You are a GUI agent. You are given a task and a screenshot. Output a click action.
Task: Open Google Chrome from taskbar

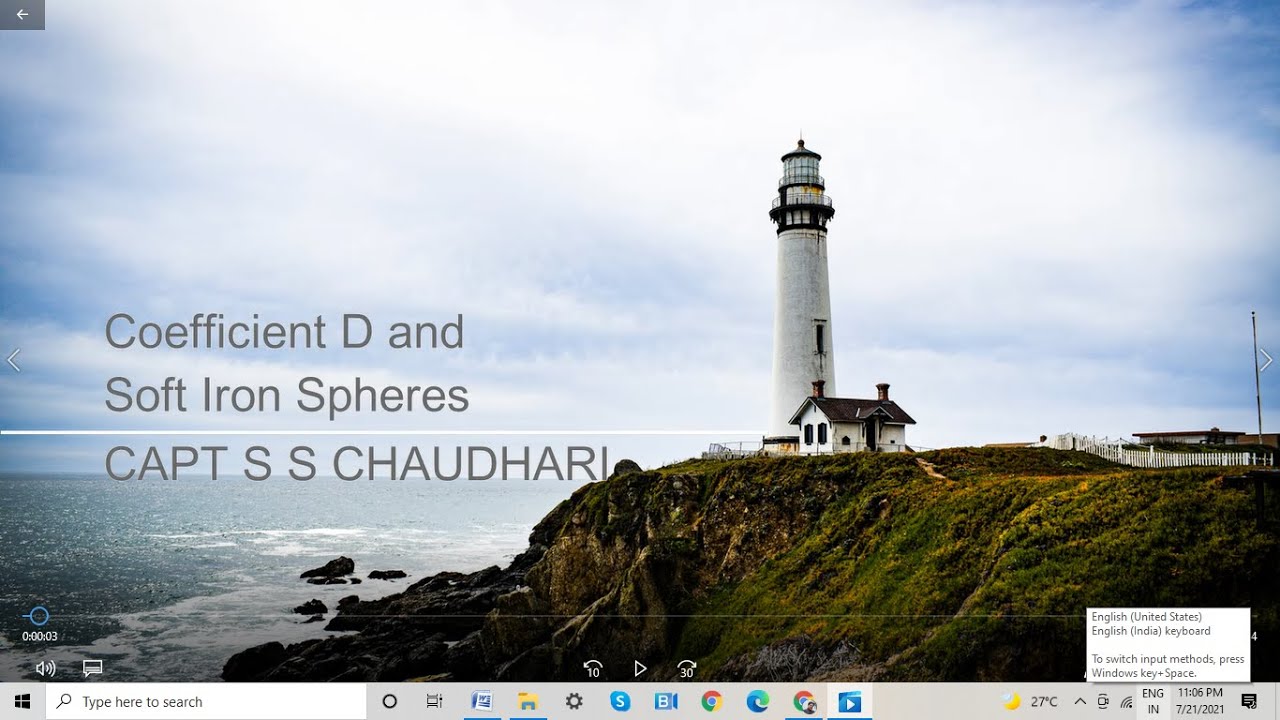point(712,702)
